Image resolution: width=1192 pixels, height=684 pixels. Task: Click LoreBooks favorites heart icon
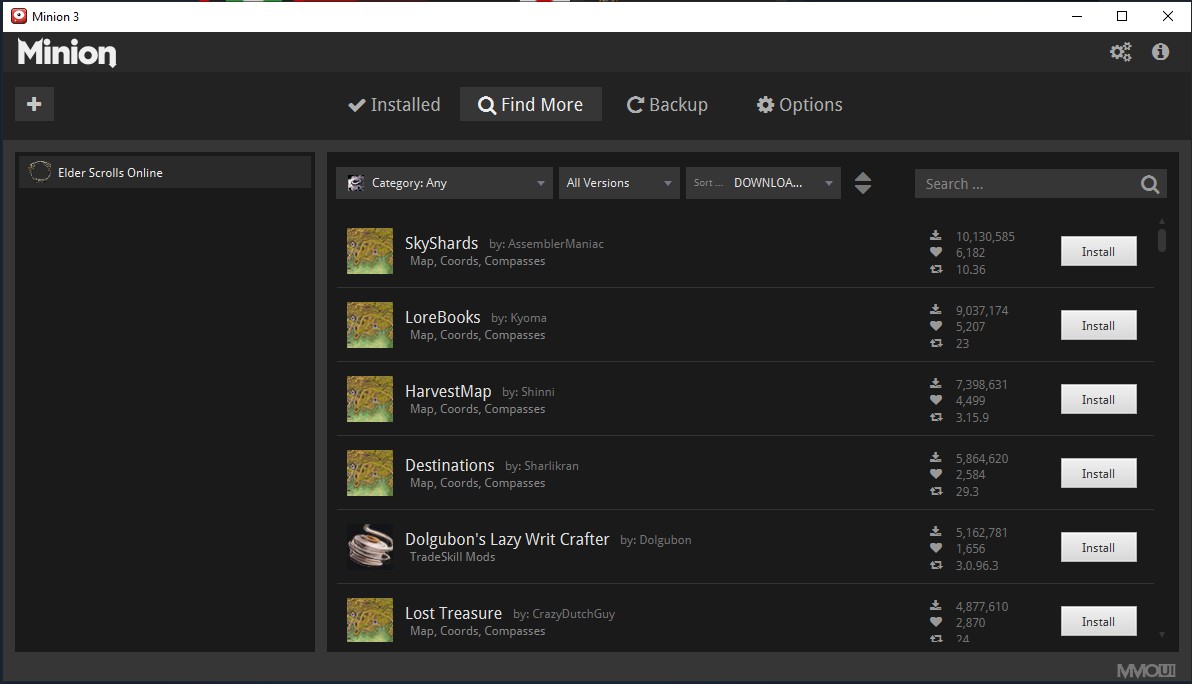[x=936, y=326]
